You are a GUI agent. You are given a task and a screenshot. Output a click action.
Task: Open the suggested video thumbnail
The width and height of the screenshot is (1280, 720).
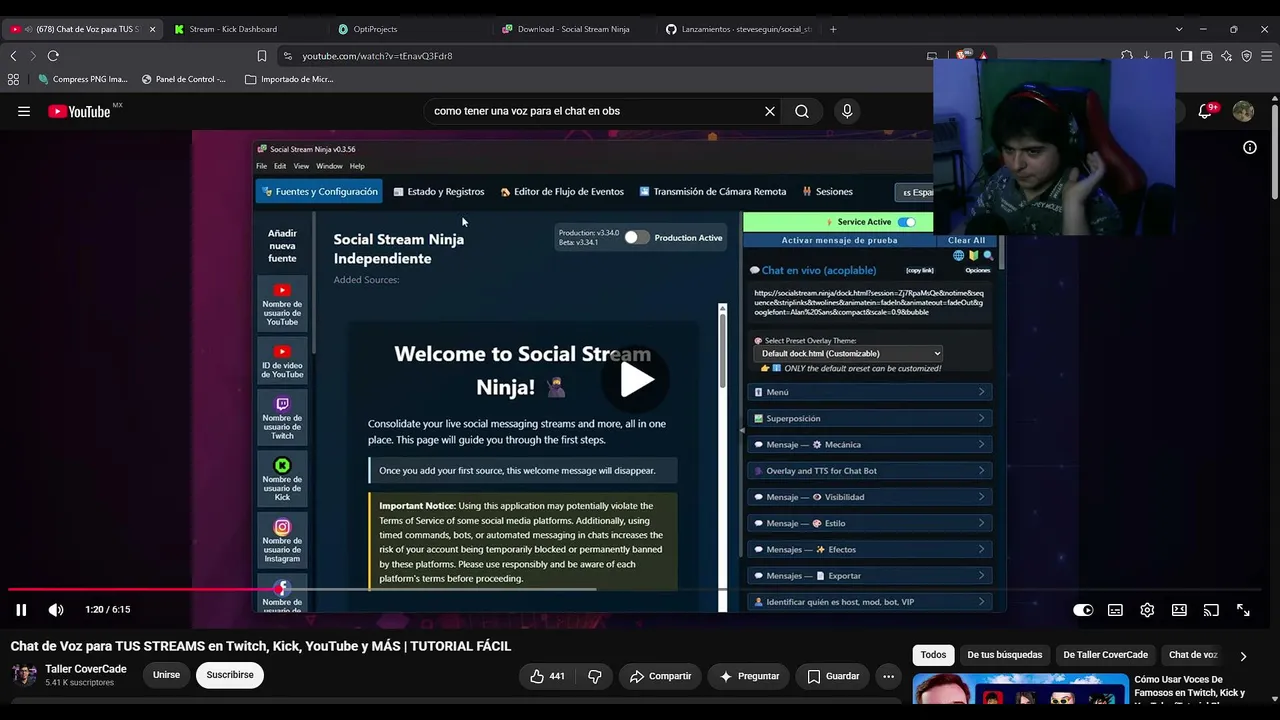pos(1020,689)
